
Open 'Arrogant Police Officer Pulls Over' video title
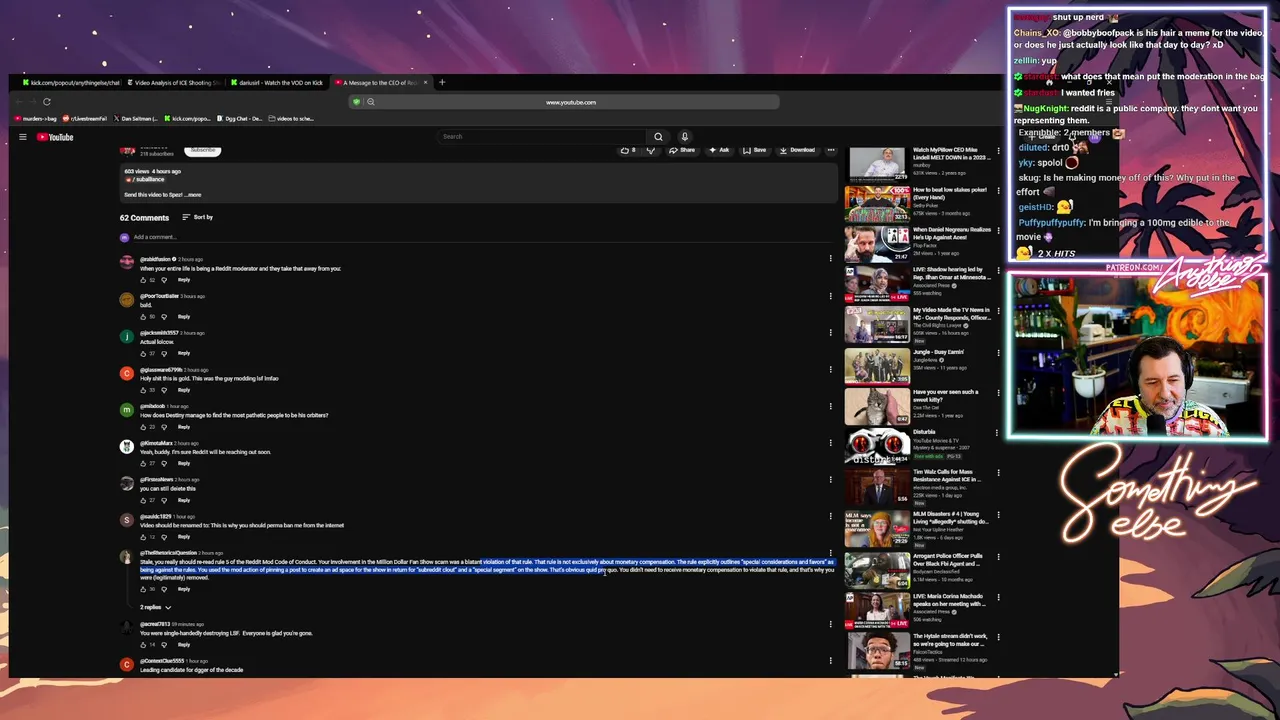point(948,560)
